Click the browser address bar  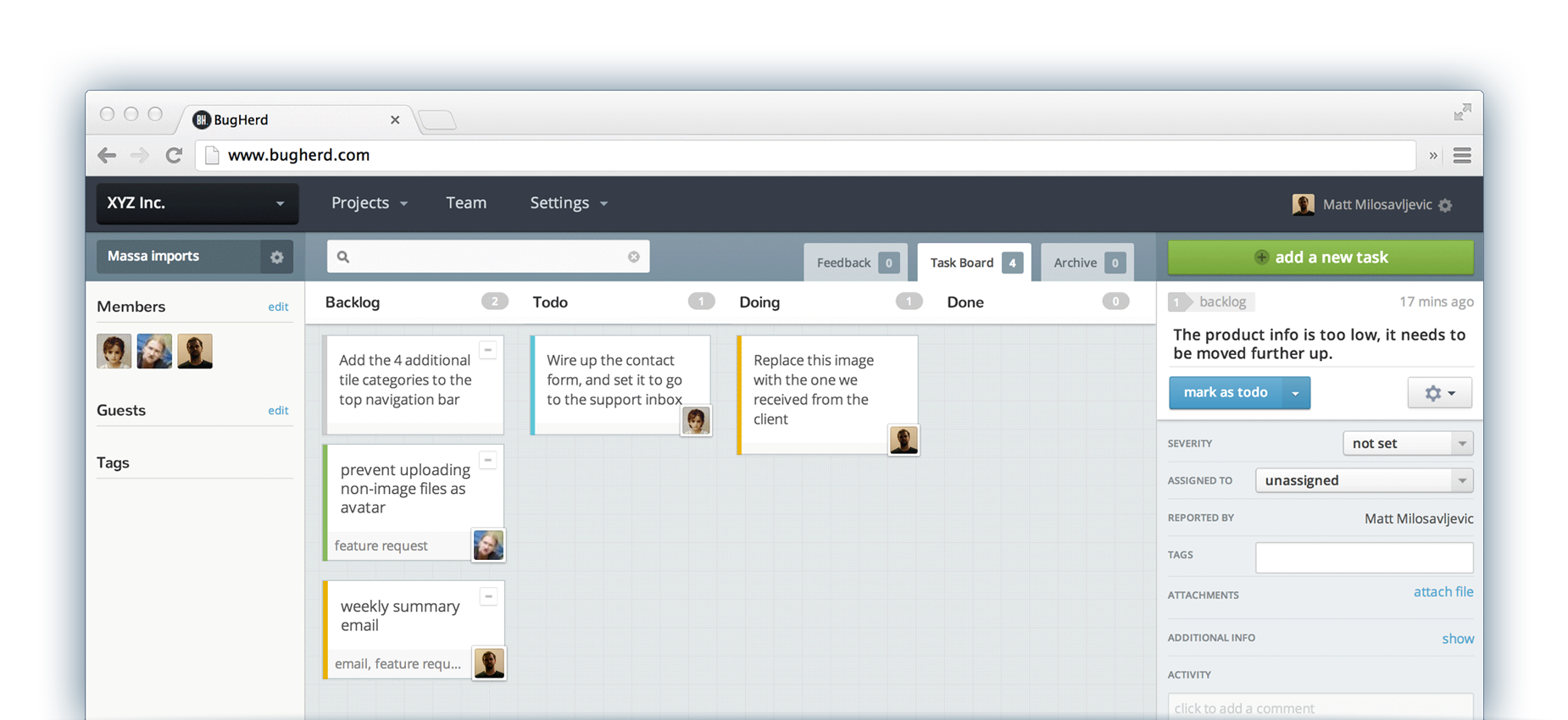click(x=805, y=155)
